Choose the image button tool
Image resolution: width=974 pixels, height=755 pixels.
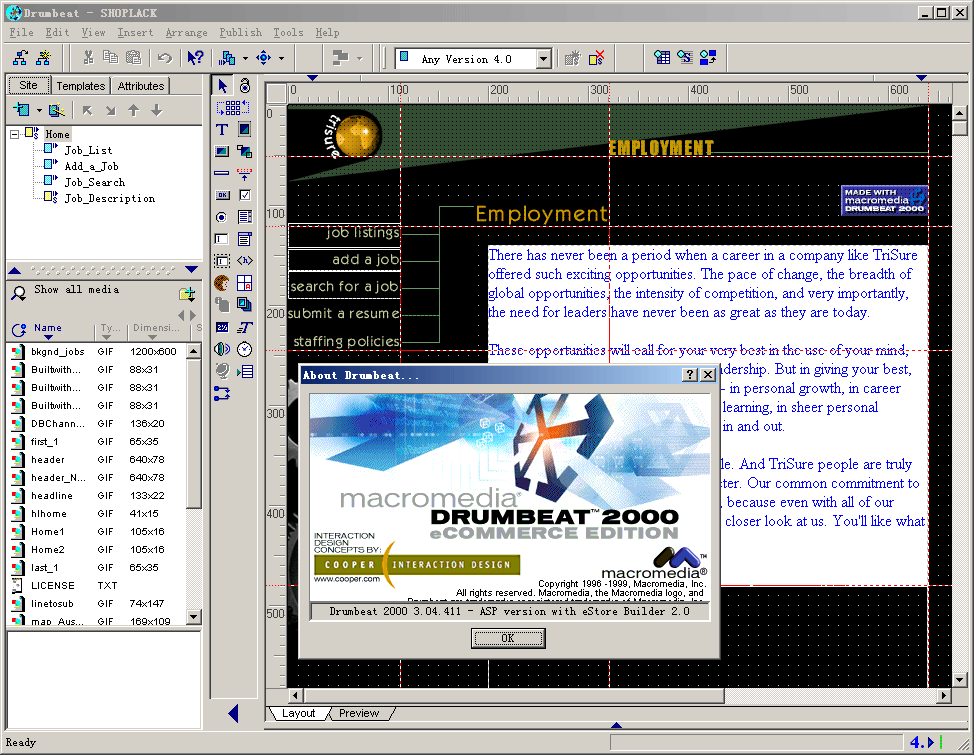click(222, 151)
